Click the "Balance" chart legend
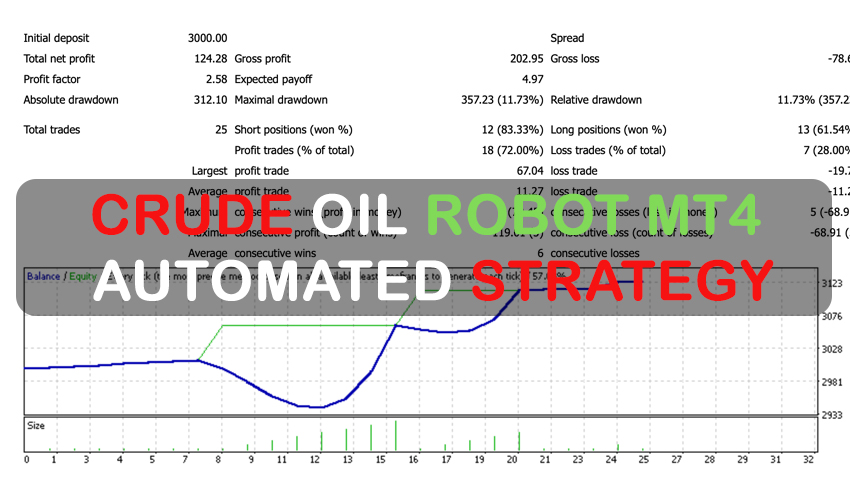This screenshot has width=850, height=500. pos(43,277)
